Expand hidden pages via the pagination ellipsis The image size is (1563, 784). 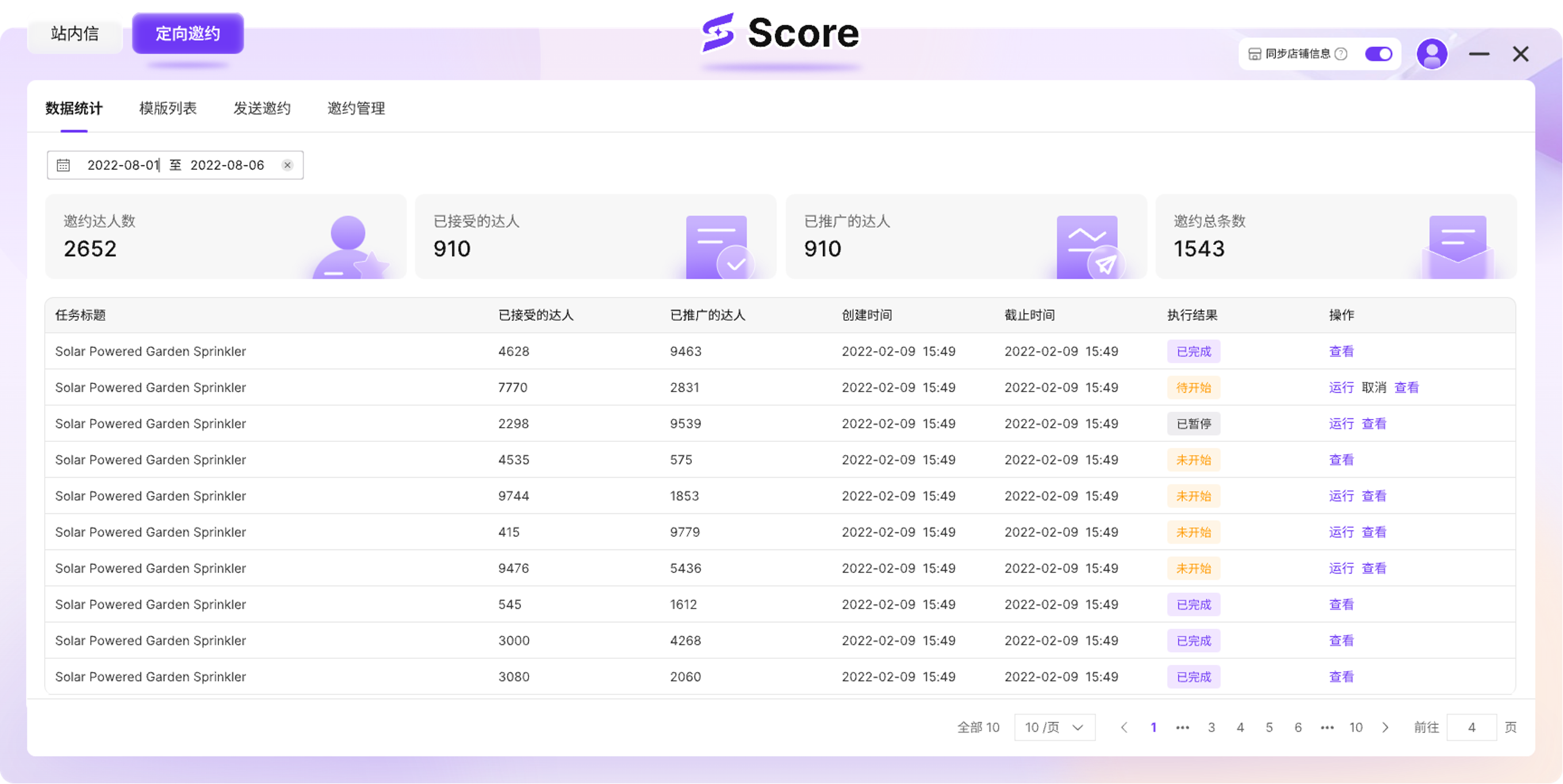[1182, 727]
